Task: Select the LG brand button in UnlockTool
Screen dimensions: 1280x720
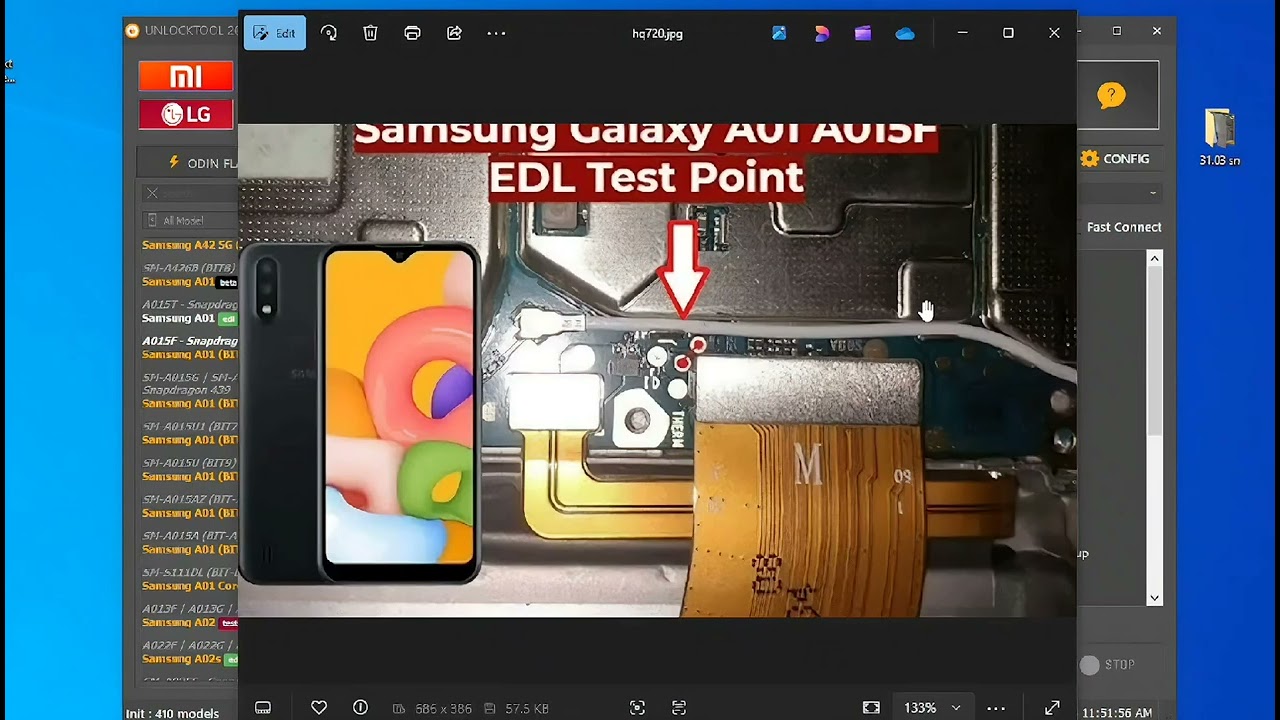Action: 186,114
